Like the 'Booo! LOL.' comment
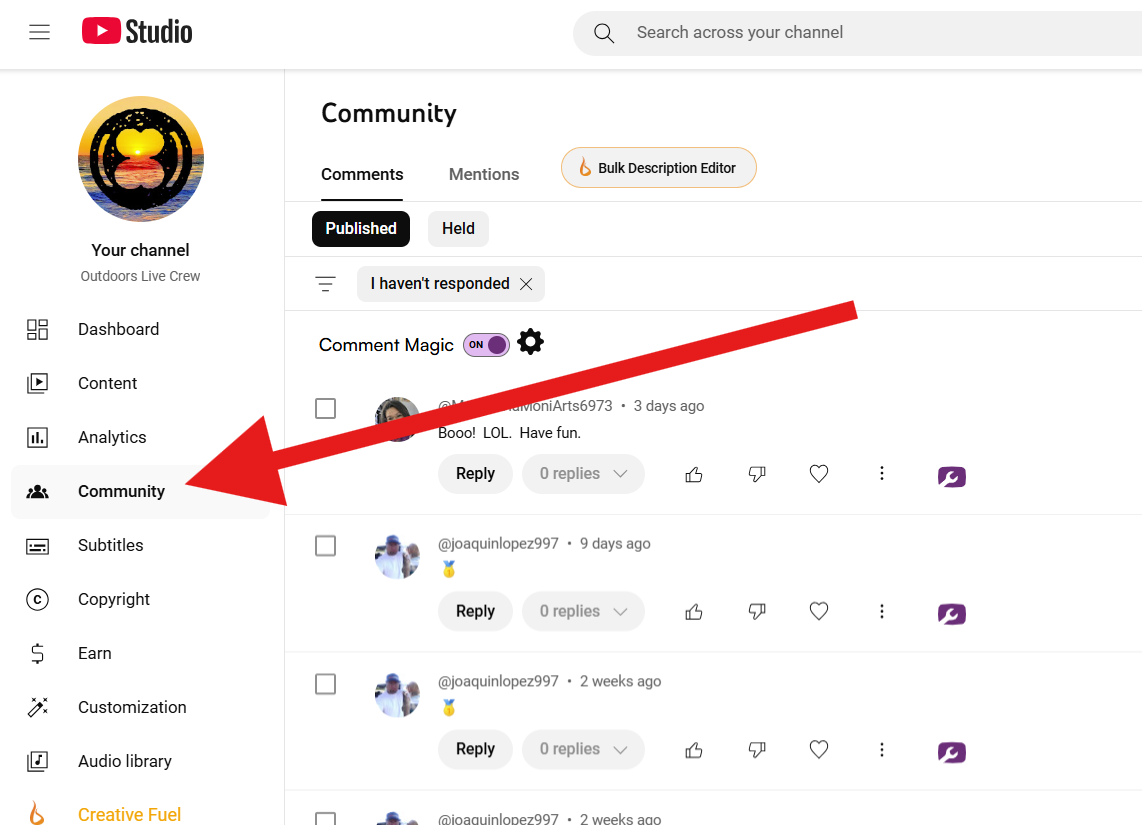Viewport: 1142px width, 825px height. (x=694, y=475)
